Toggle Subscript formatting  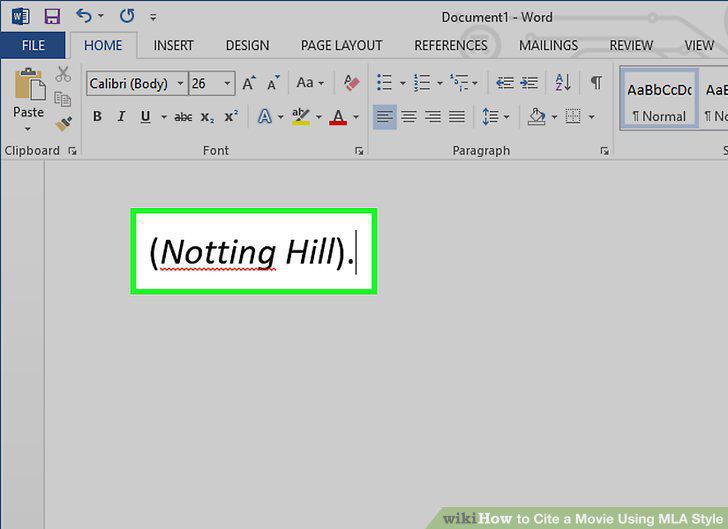pos(207,117)
